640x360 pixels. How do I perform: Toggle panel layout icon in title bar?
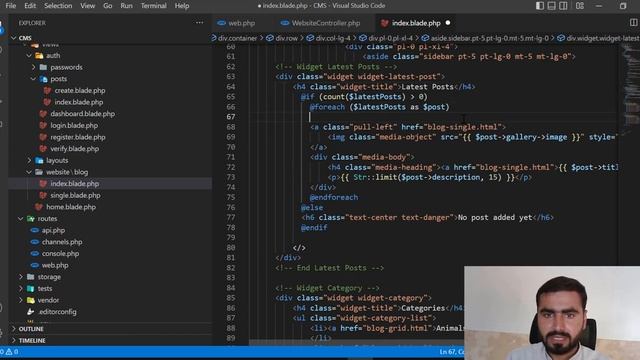pyautogui.click(x=551, y=6)
